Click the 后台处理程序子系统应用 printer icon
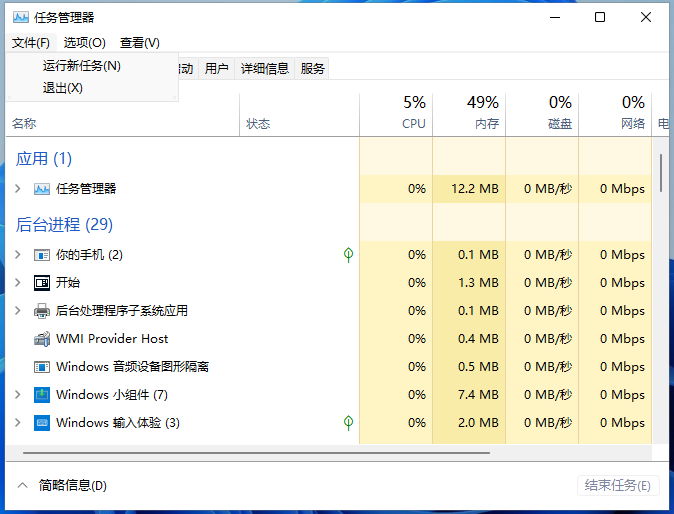674x514 pixels. 42,311
